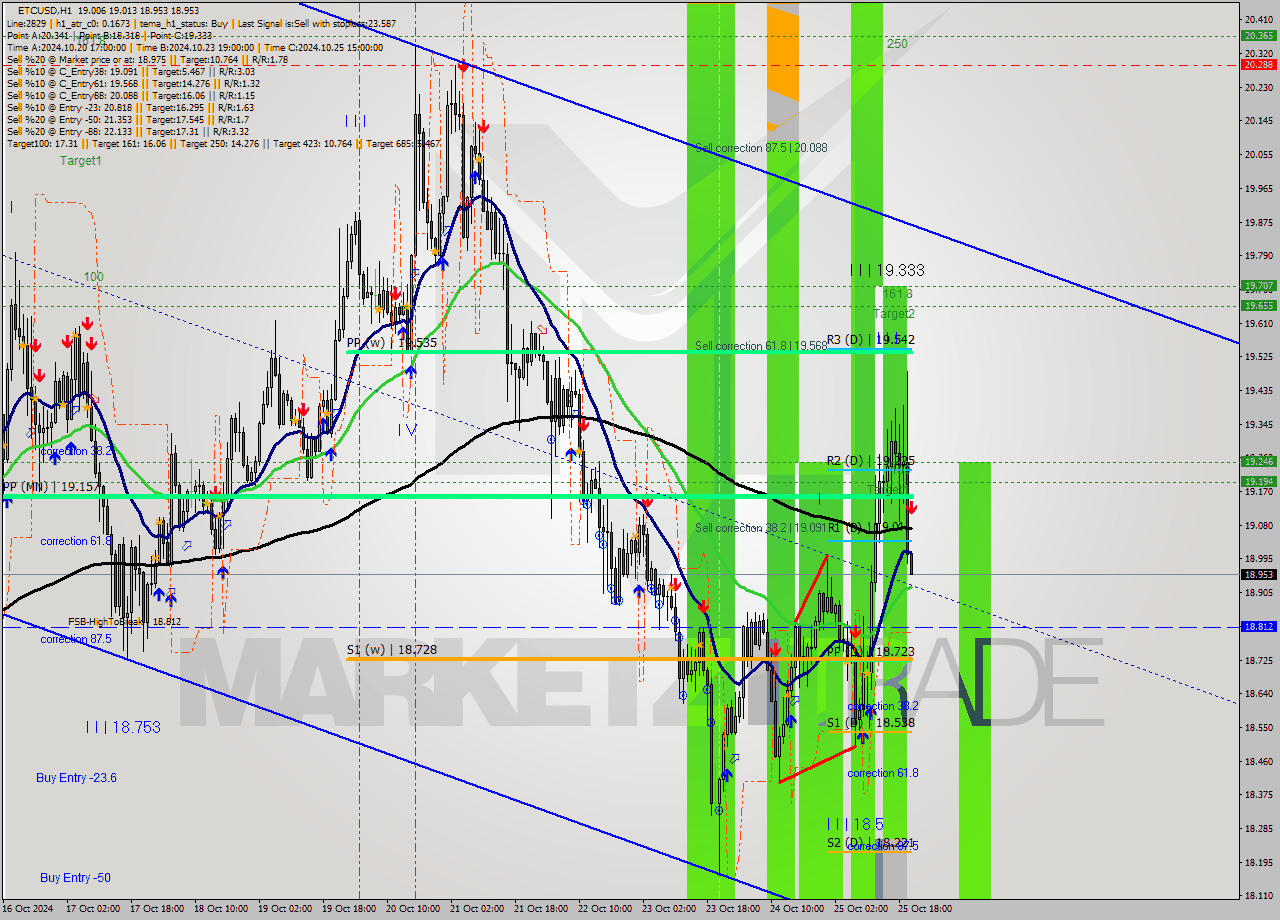The width and height of the screenshot is (1280, 920).
Task: Click the '| | | 19.333' wave label
Action: click(x=887, y=270)
